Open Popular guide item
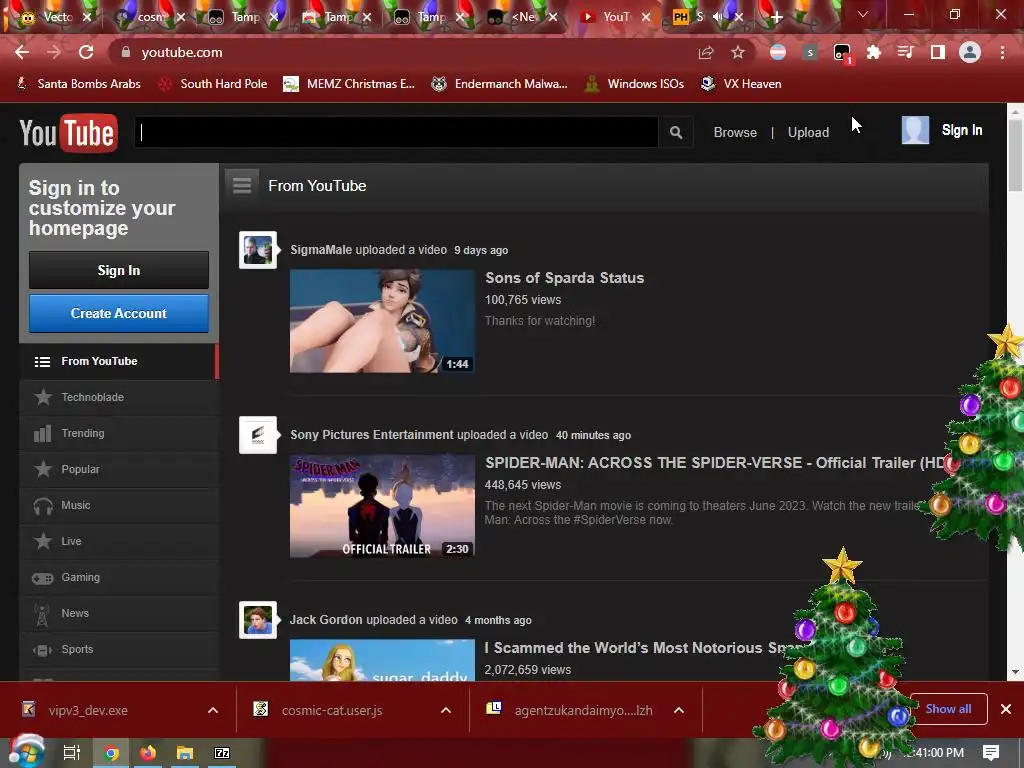Viewport: 1024px width, 768px height. click(x=119, y=469)
